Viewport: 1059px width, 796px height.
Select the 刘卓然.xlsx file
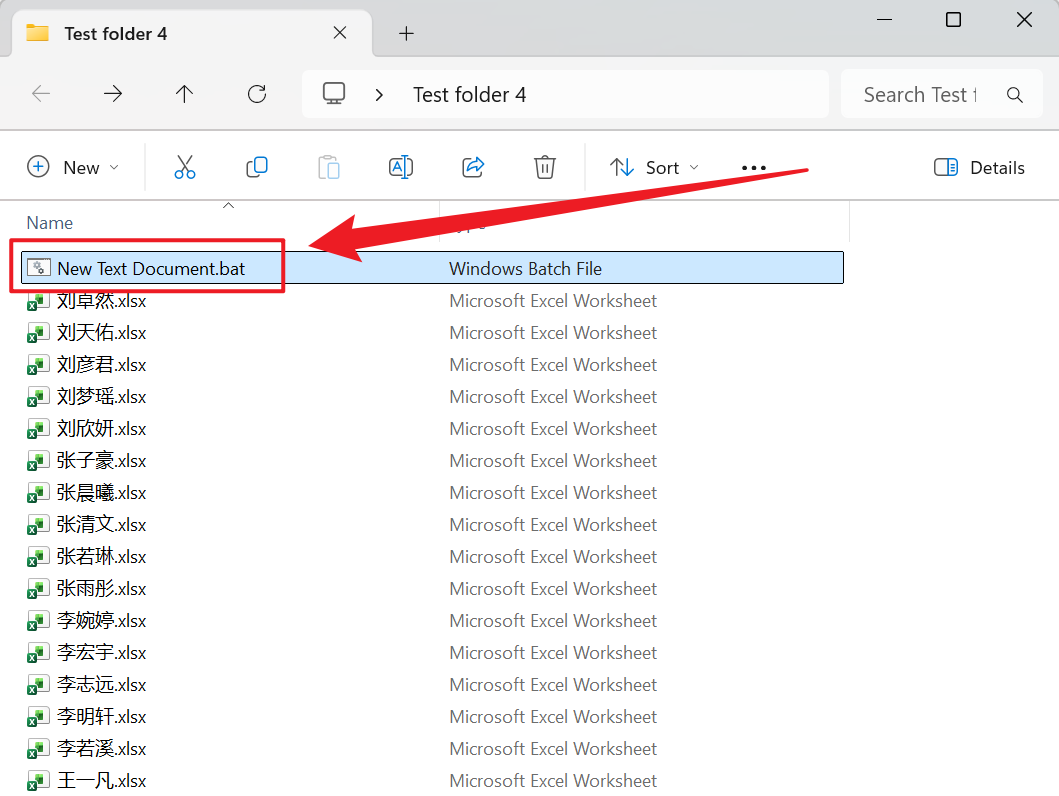coord(101,301)
